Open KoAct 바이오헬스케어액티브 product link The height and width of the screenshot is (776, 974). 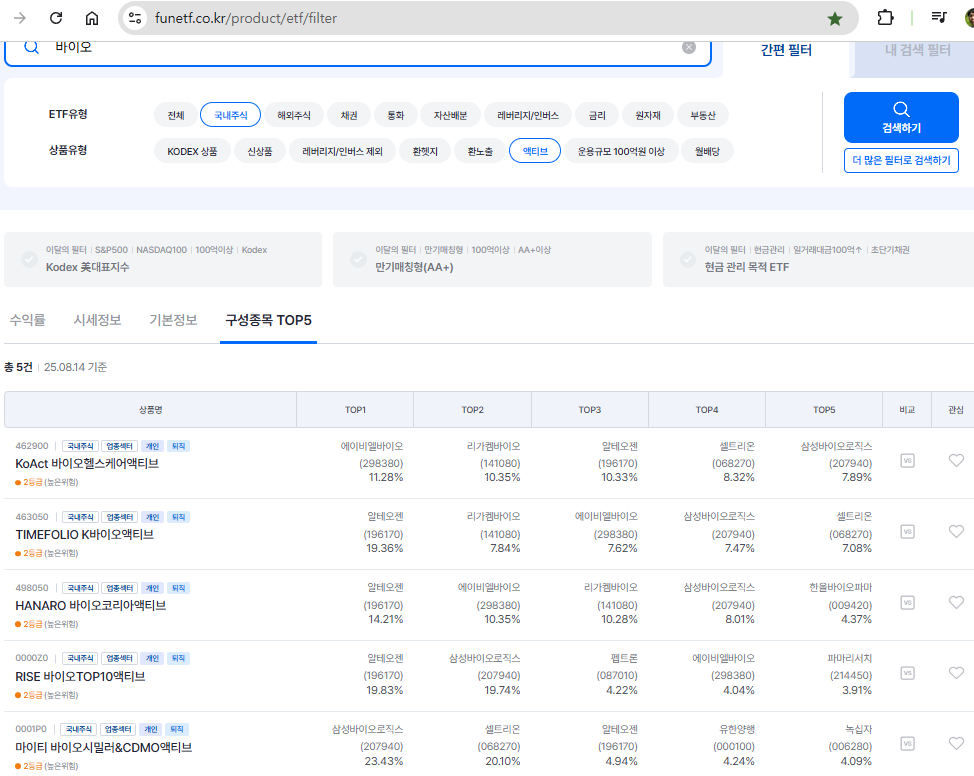tap(87, 463)
